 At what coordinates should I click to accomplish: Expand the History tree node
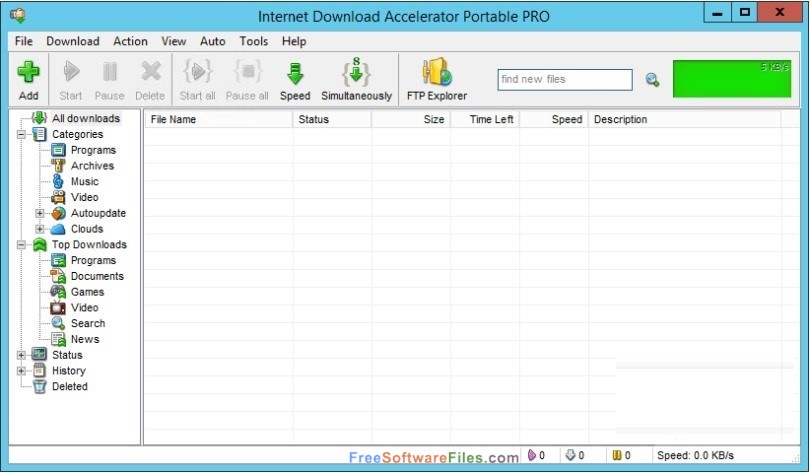[x=21, y=371]
